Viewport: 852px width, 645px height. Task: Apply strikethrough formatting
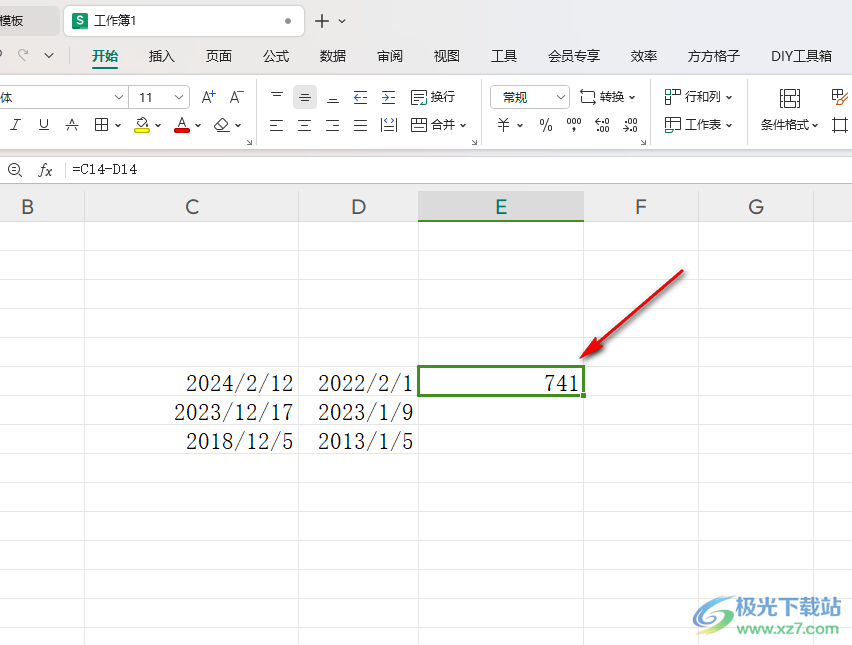(72, 125)
